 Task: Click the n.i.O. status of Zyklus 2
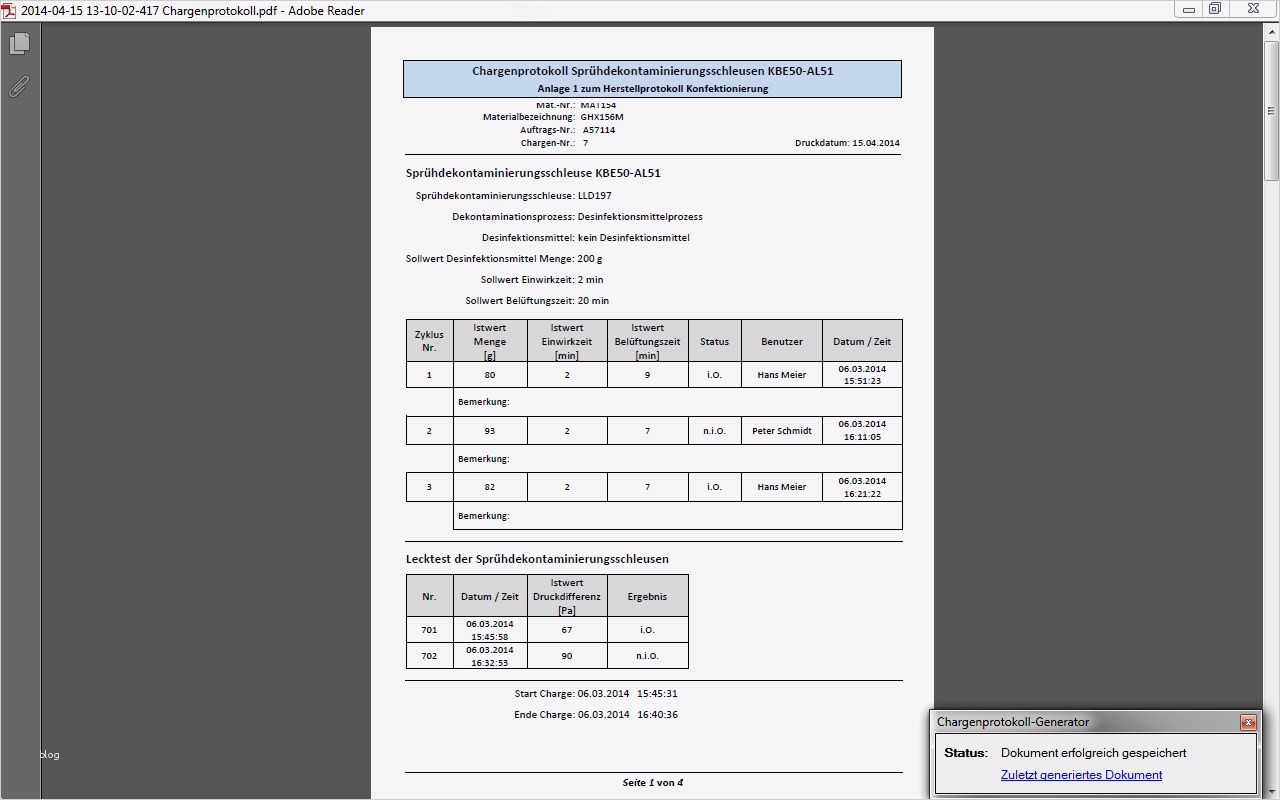tap(714, 430)
